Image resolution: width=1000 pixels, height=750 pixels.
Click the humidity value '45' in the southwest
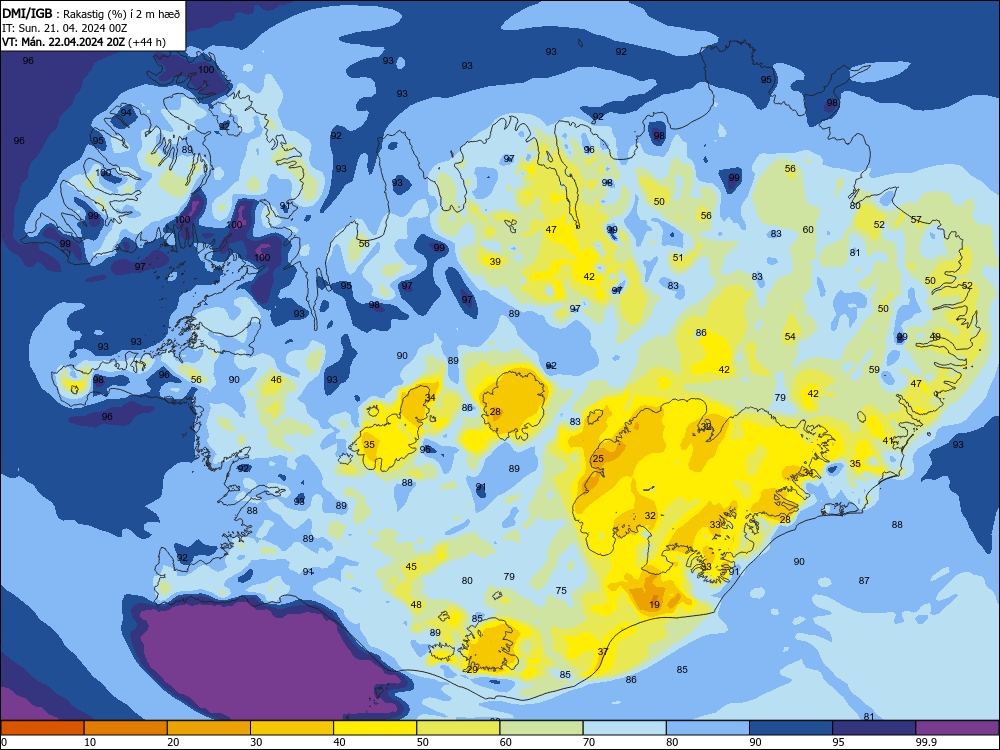411,566
